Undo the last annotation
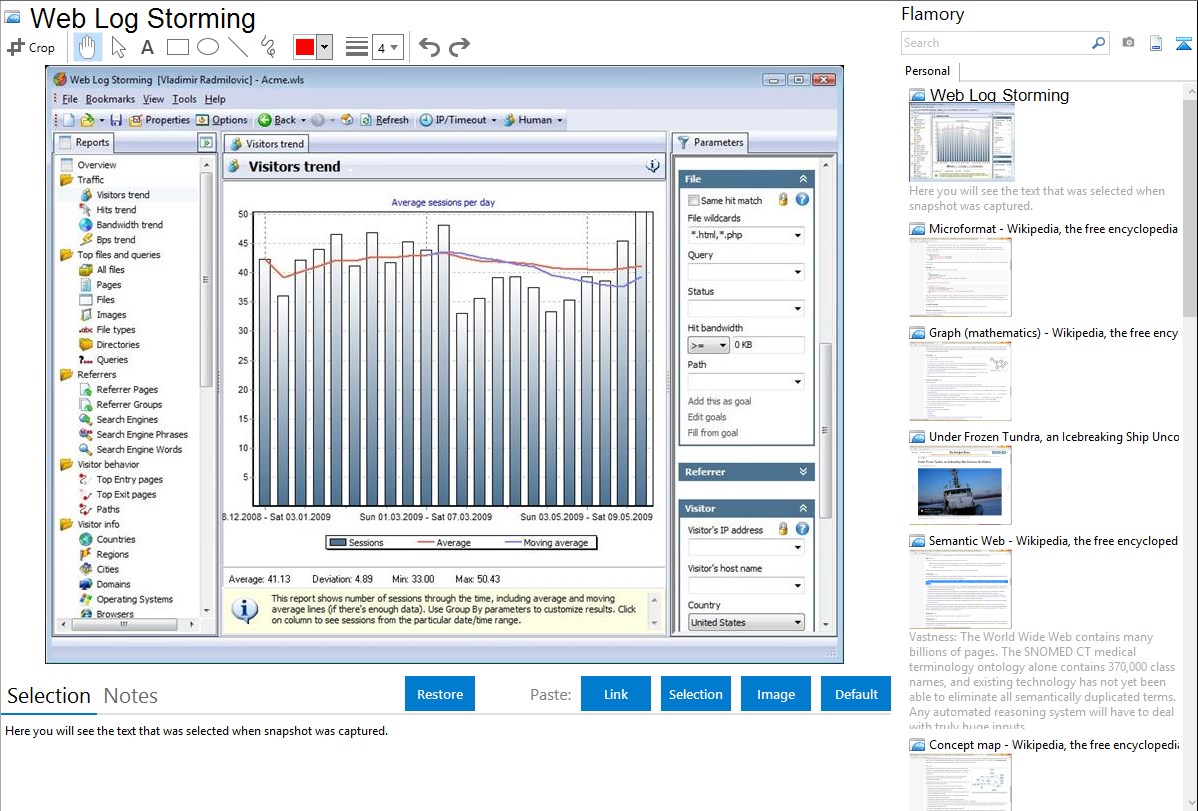Viewport: 1198px width, 811px height. pos(429,47)
